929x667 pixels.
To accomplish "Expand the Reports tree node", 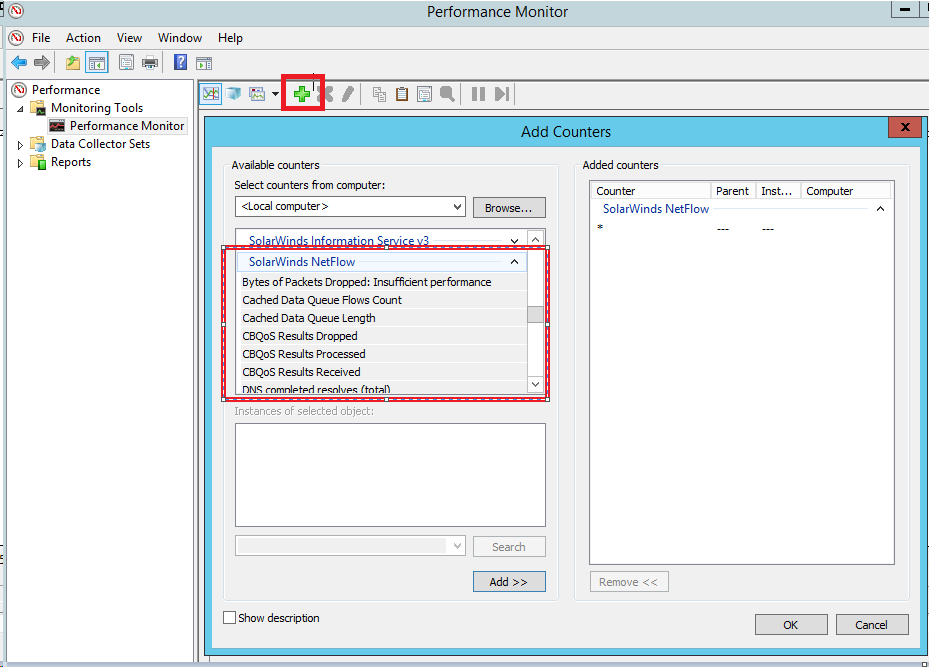I will (20, 163).
